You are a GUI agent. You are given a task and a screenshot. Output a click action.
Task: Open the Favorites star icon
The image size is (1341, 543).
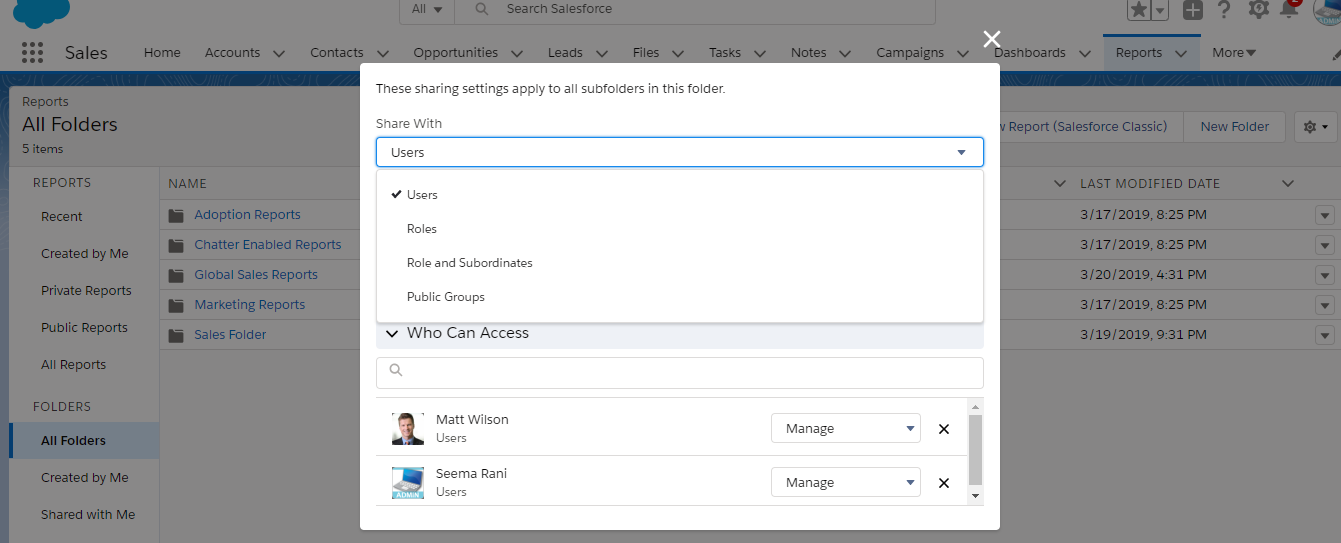coord(1139,10)
